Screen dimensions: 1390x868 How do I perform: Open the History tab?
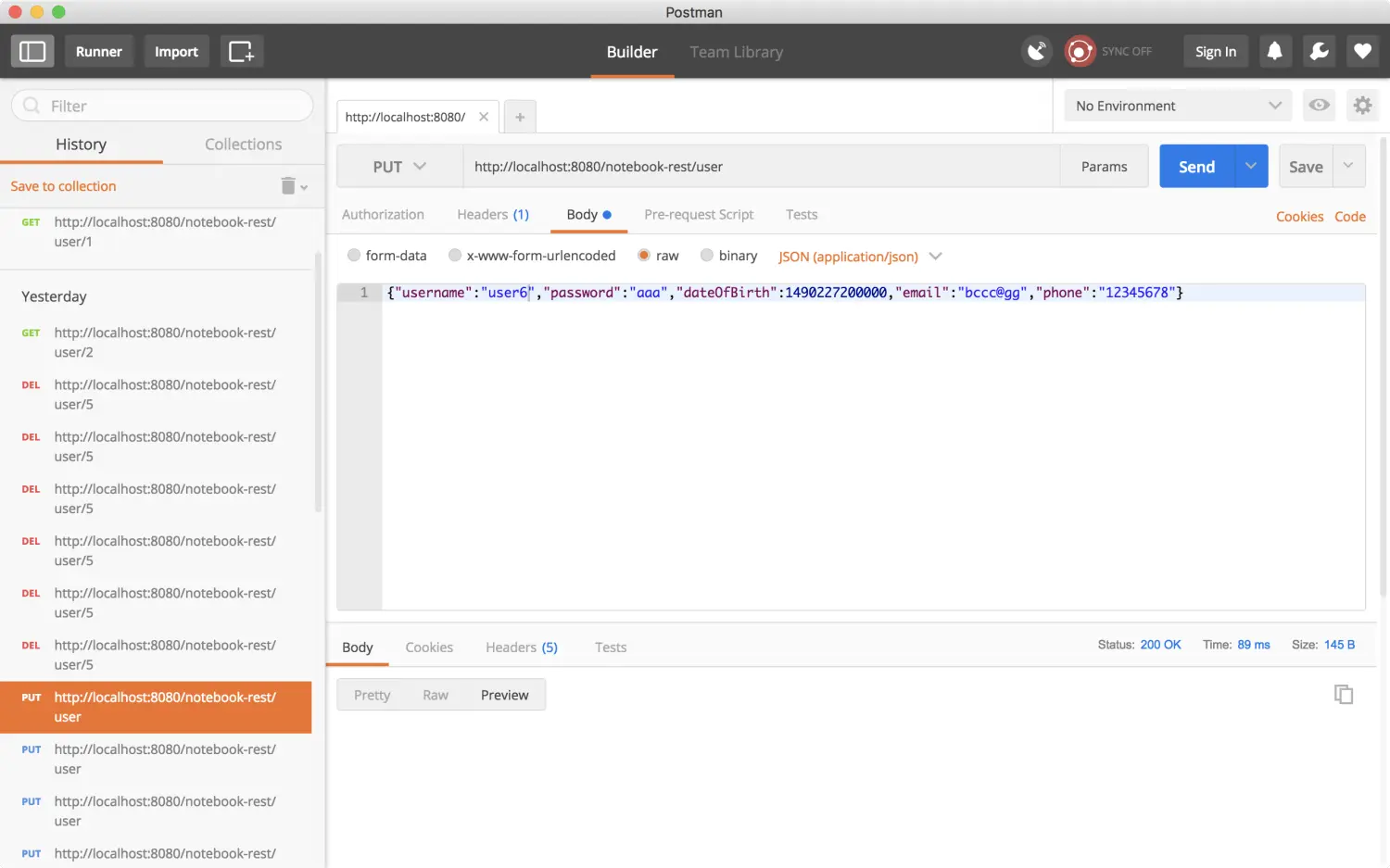pyautogui.click(x=82, y=145)
